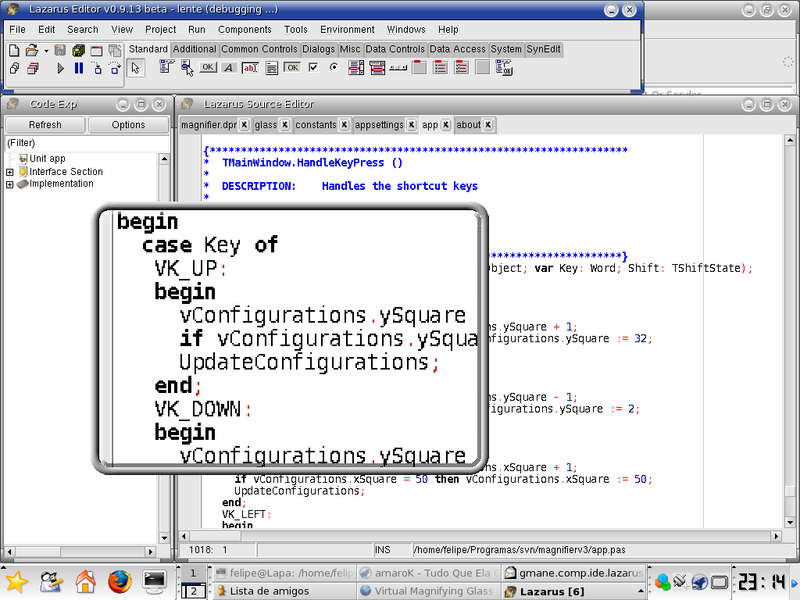Open the New File dropdown arrow
Screen dimensions: 800x600
click(46, 49)
